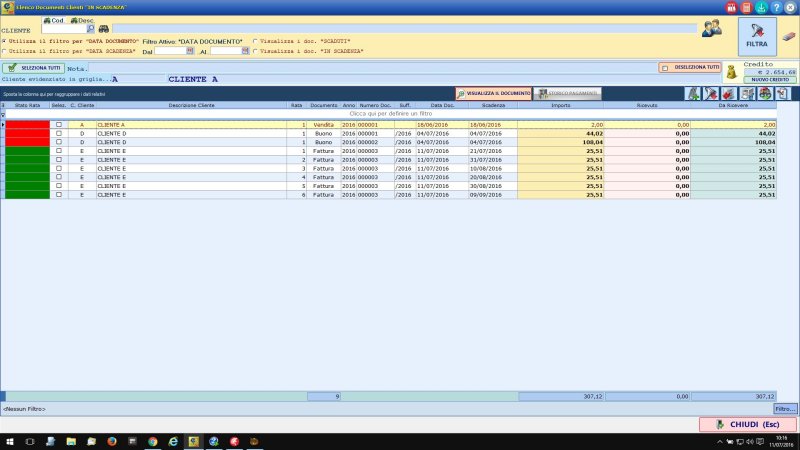Screen dimensions: 800x450
Task: Click SELEZIONA TUTTI button
Action: pos(33,68)
